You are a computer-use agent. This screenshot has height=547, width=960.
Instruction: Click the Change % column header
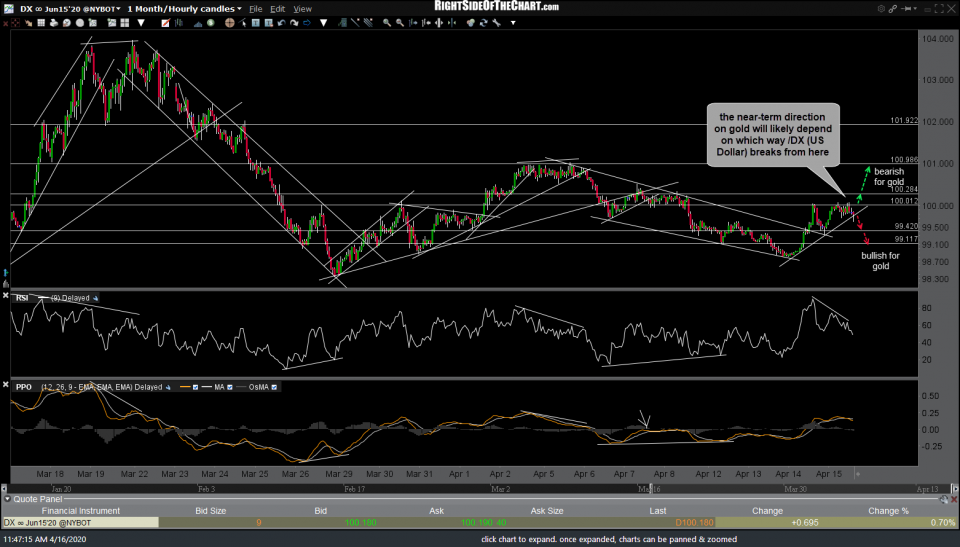(889, 510)
